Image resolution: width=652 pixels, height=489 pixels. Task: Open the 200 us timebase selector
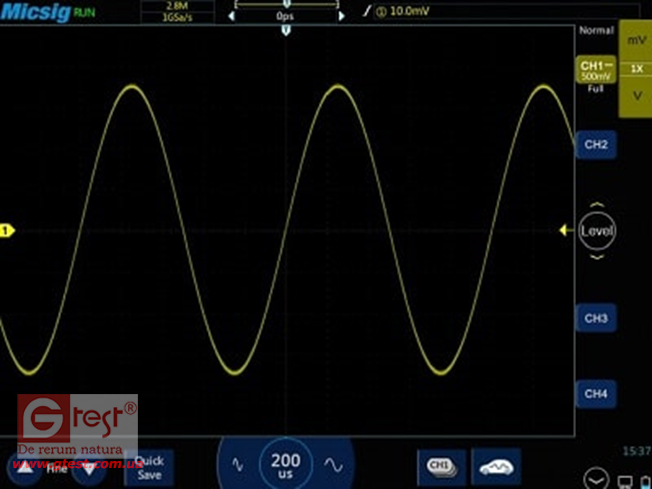[286, 464]
